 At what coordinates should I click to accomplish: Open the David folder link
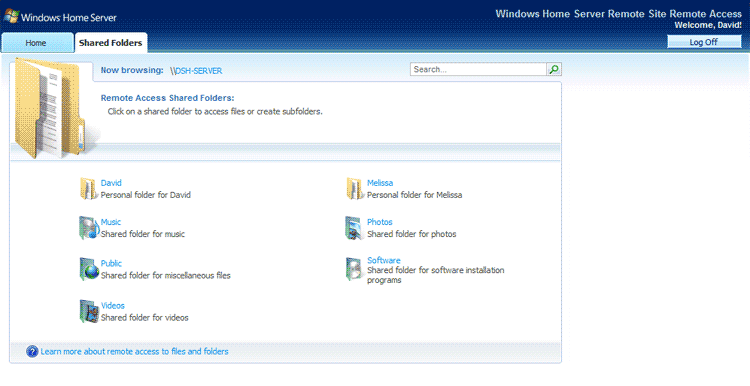111,183
